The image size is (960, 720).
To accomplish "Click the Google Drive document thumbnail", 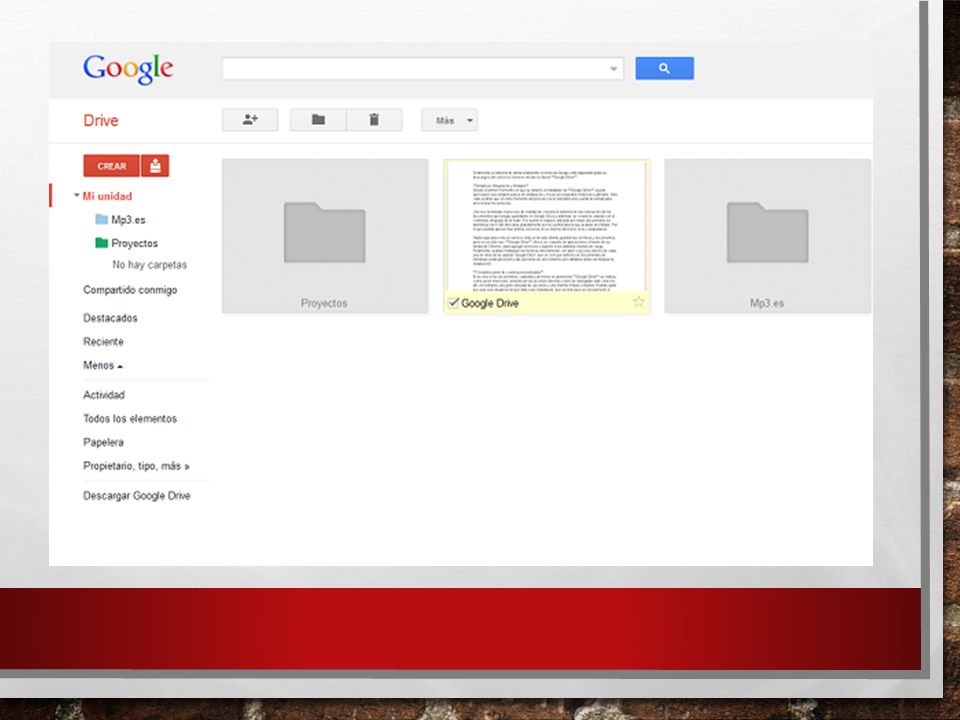I will pos(546,226).
